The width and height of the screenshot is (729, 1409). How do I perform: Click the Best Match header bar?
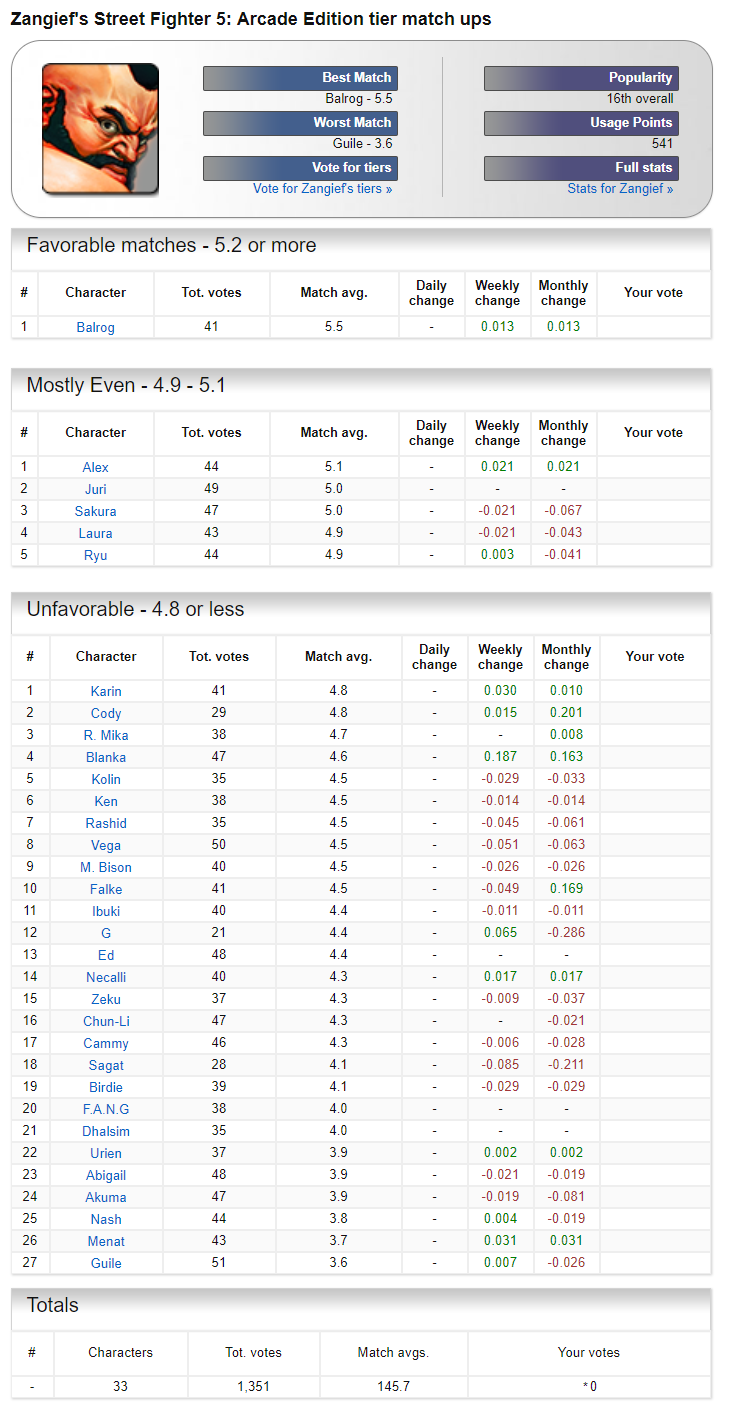300,78
